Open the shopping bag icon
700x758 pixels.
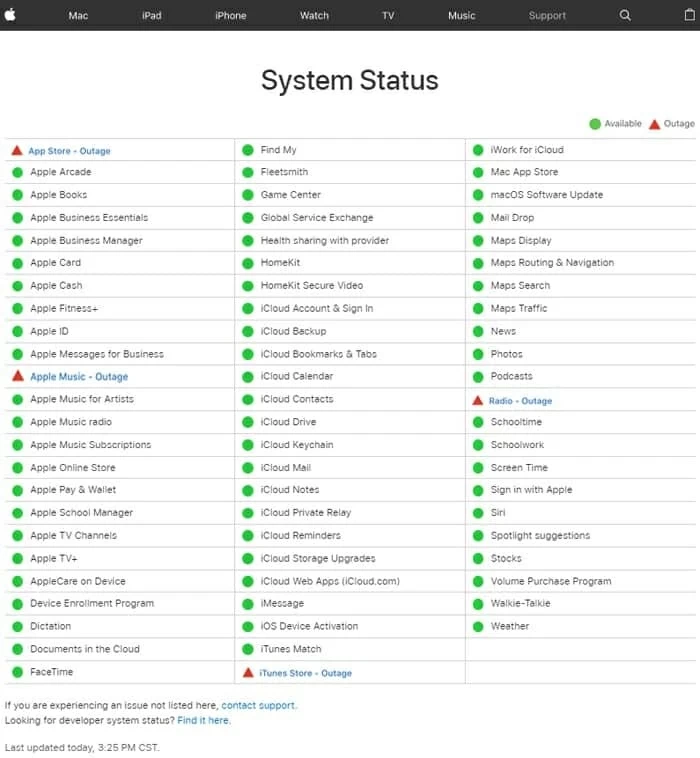point(688,15)
